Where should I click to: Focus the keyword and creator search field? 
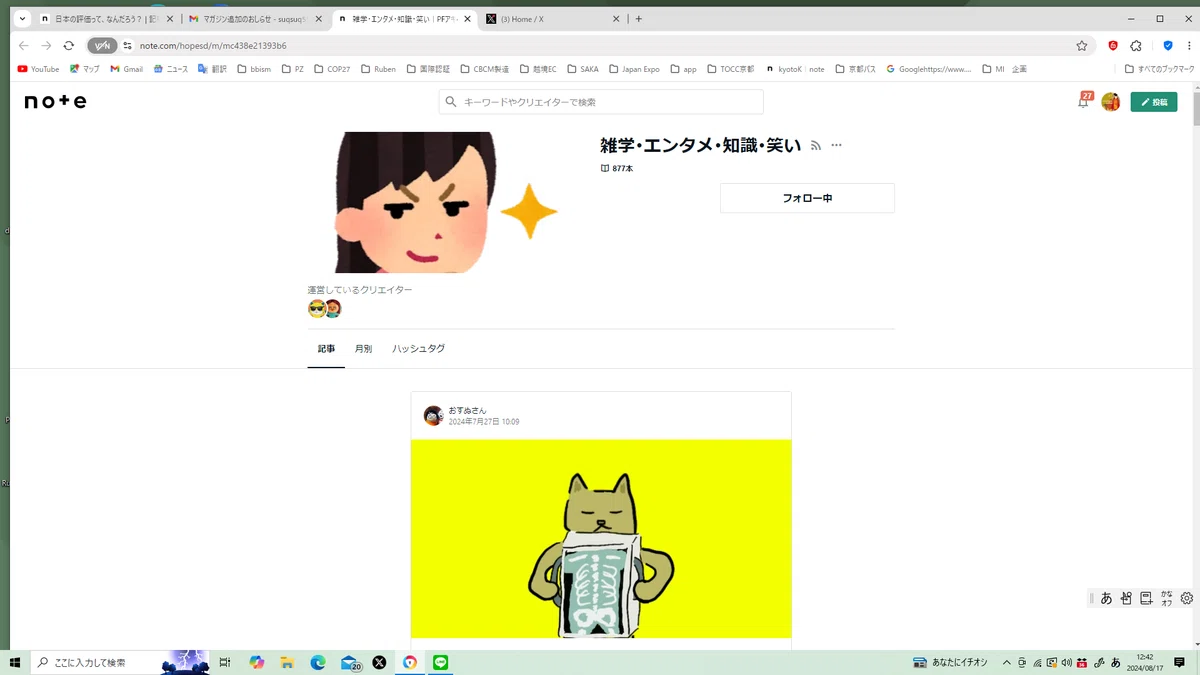point(601,102)
